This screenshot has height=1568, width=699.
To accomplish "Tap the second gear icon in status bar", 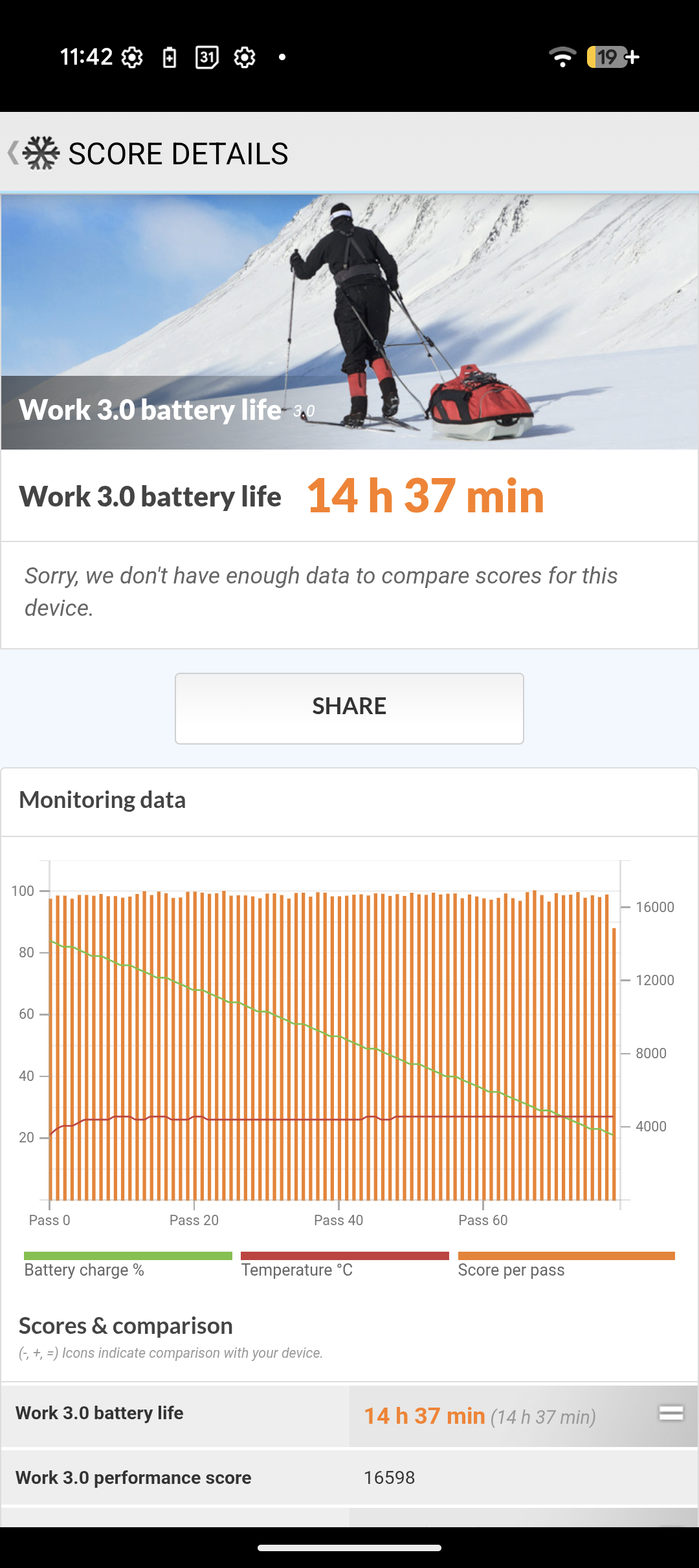I will pos(245,58).
